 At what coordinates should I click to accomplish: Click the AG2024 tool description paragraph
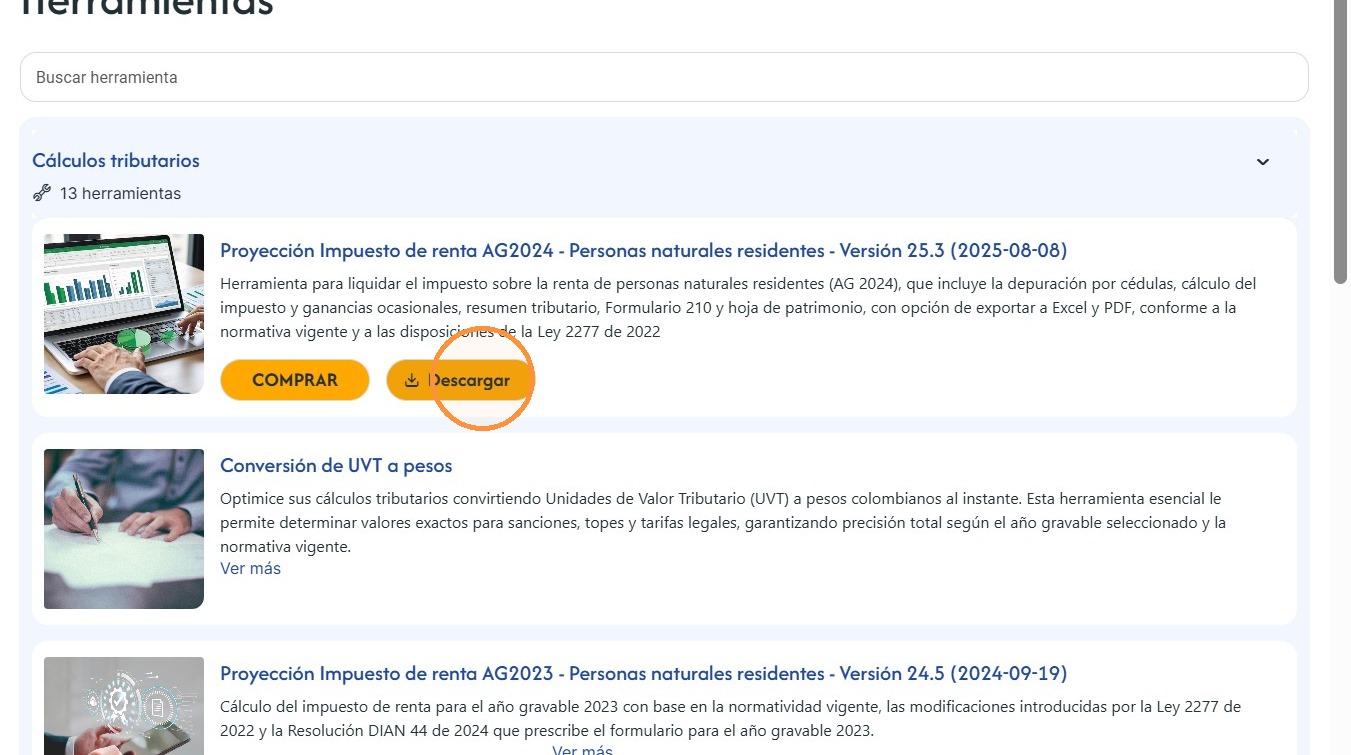coord(738,308)
